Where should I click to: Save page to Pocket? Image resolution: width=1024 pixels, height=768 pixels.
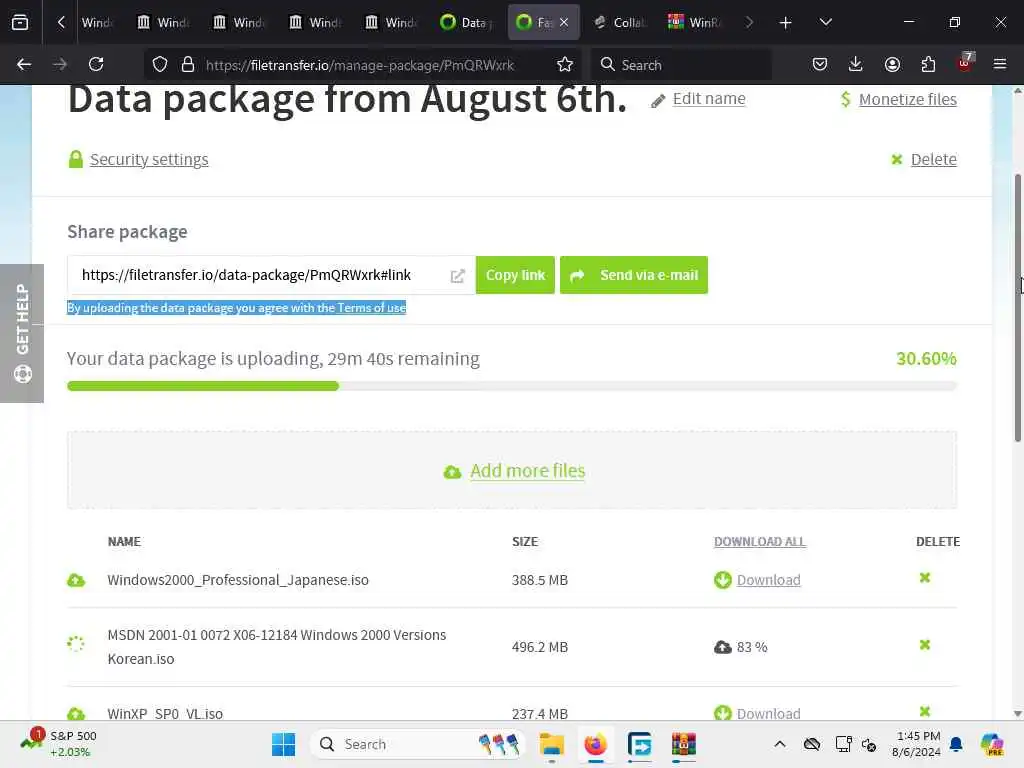(820, 64)
